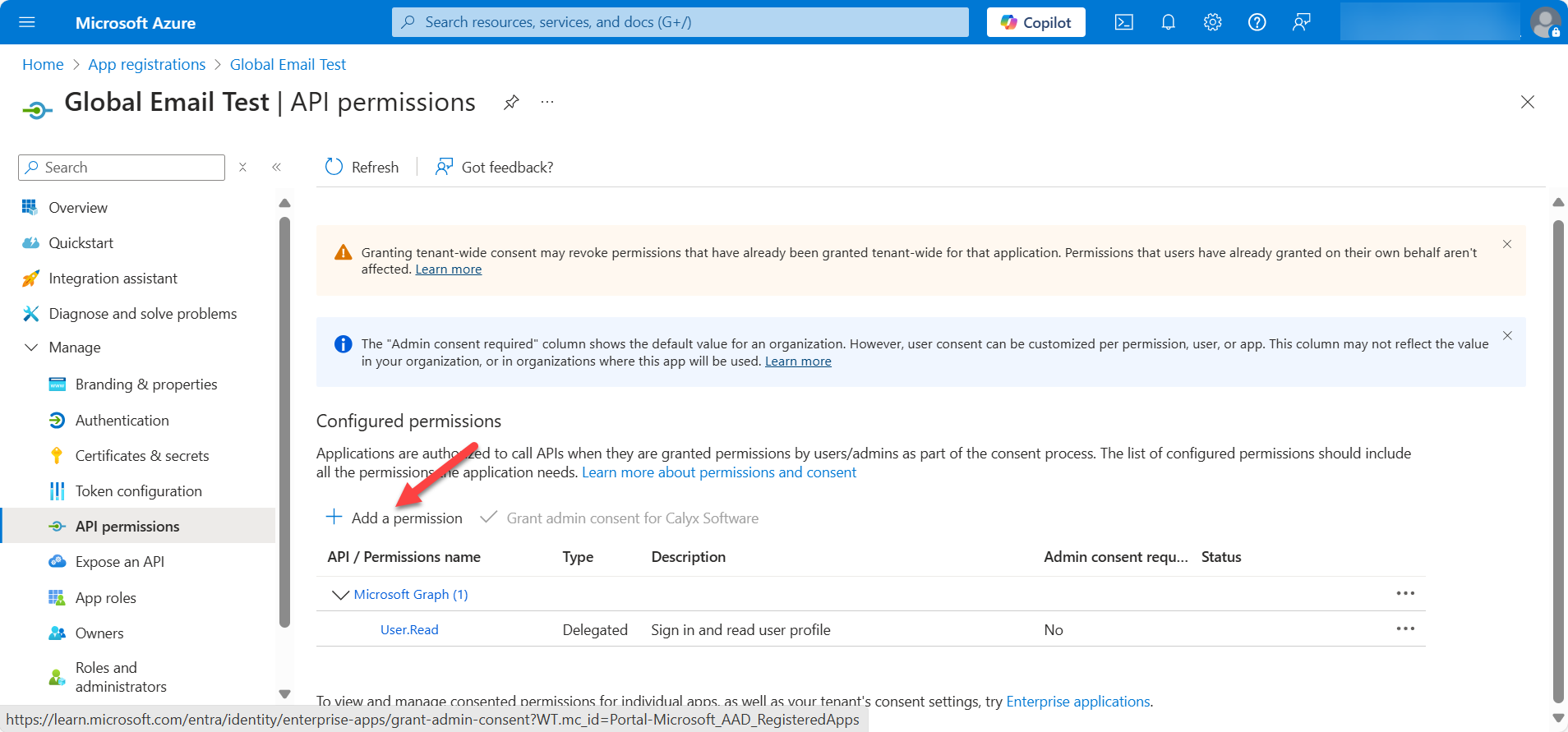Go to the Authentication menu item
This screenshot has width=1568, height=732.
[122, 421]
